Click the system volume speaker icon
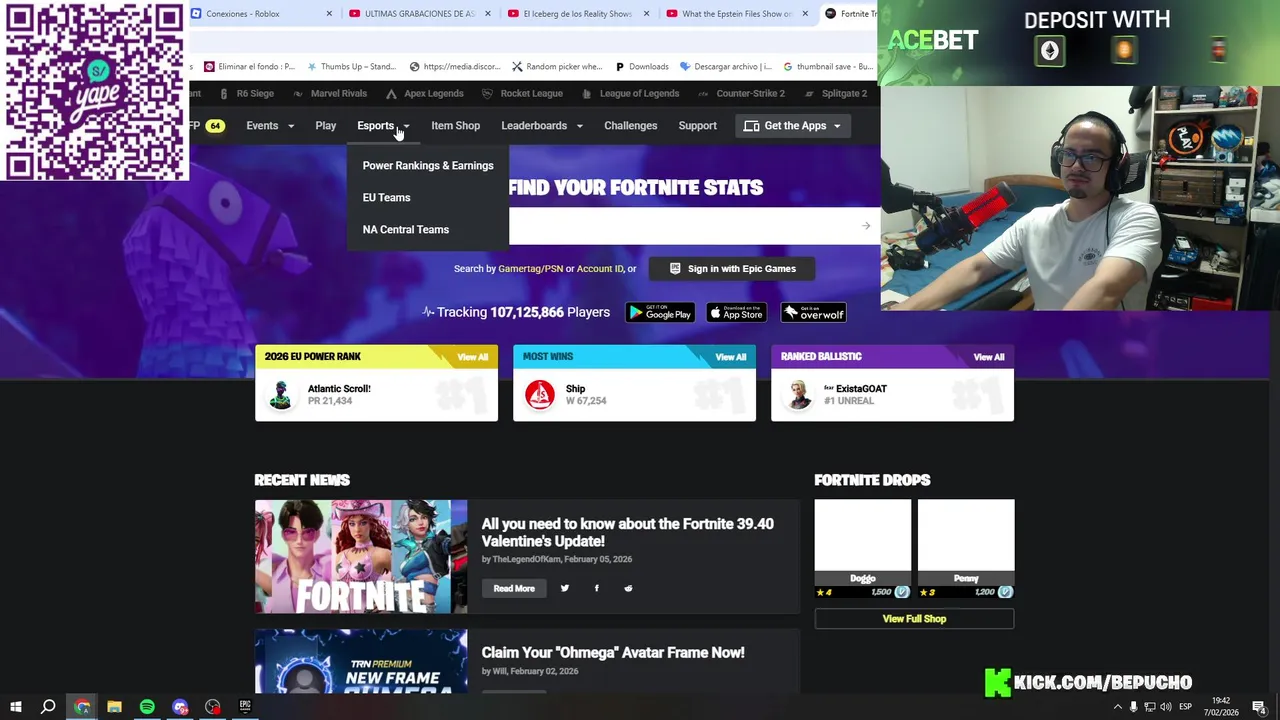Image resolution: width=1280 pixels, height=720 pixels. pos(1165,707)
